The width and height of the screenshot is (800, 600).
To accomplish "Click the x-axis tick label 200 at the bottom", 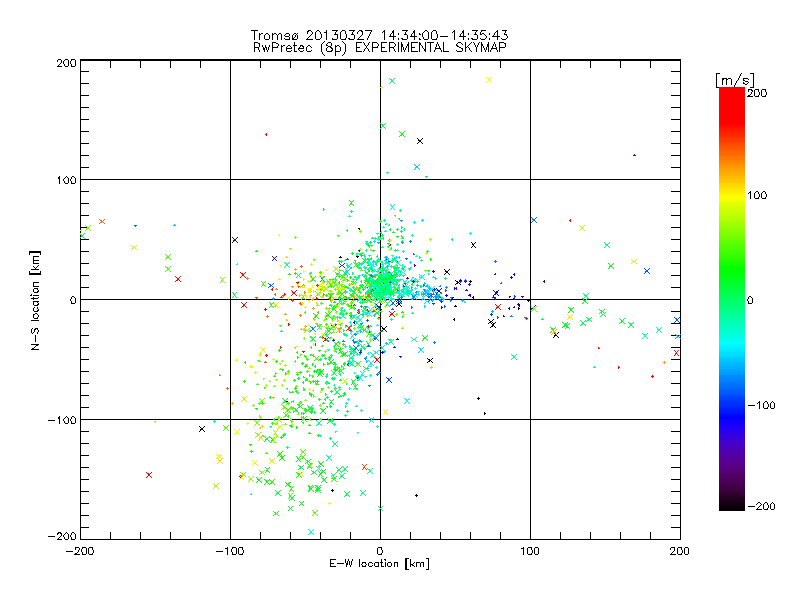I will 680,551.
